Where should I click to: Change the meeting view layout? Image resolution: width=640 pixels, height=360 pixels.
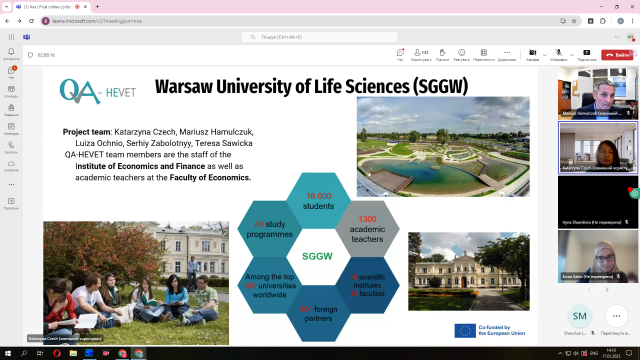click(484, 55)
